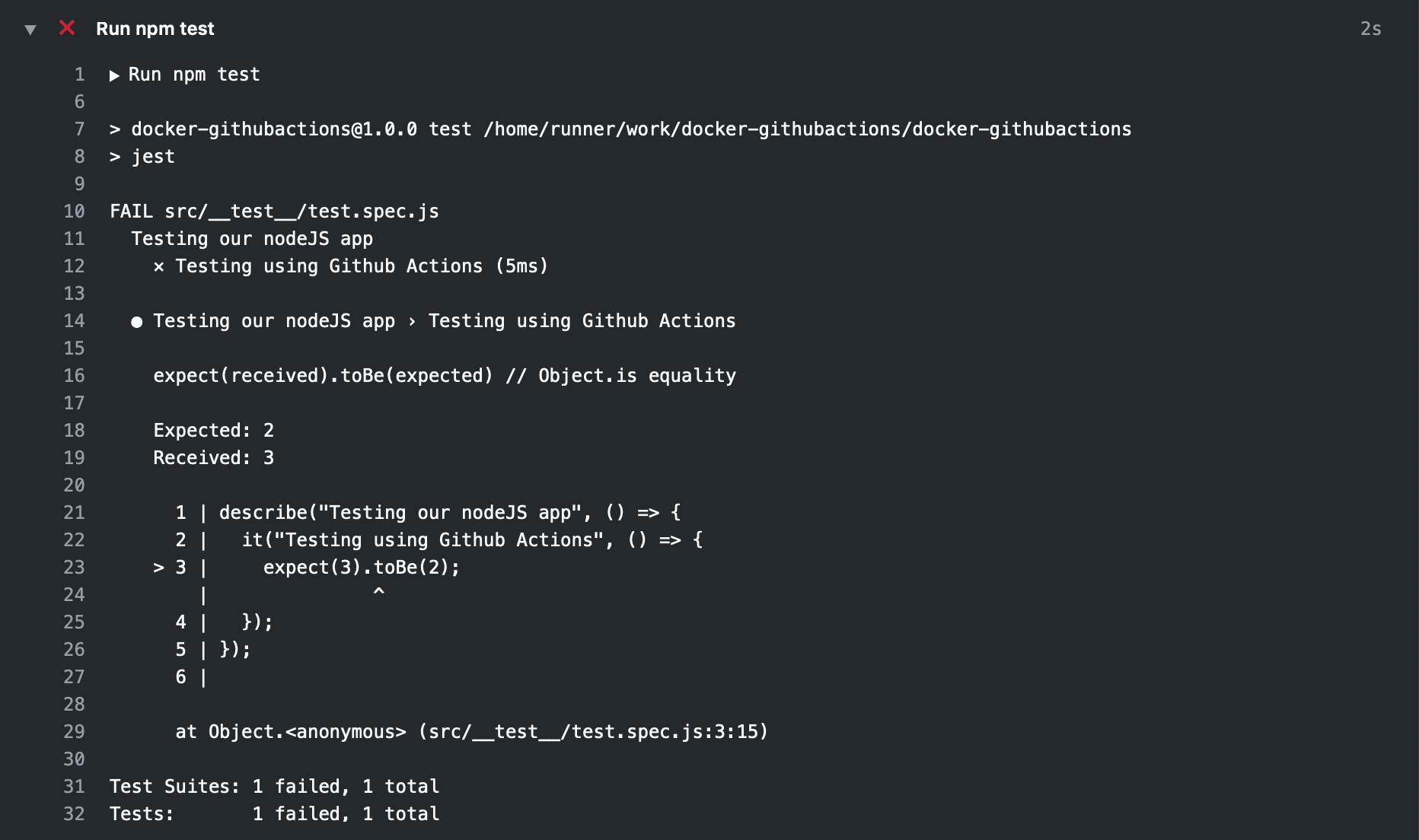This screenshot has width=1419, height=840.
Task: Click the FAIL src/__test__/test.spec.js line
Action: click(274, 212)
